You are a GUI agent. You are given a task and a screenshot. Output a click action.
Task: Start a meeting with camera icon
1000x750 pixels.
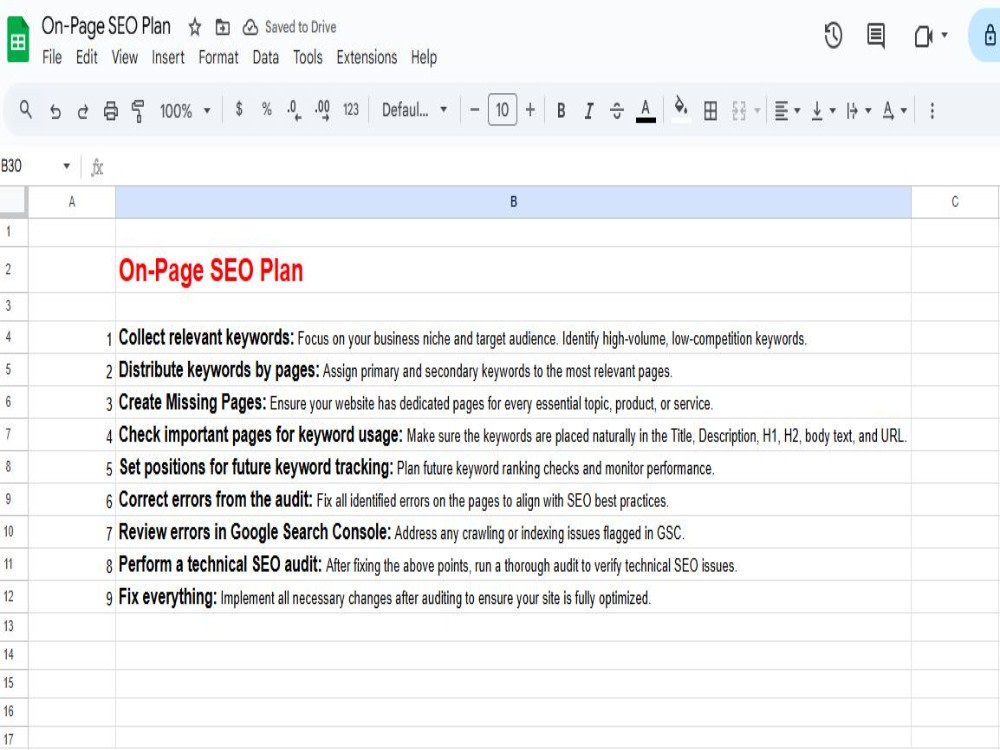pos(922,36)
